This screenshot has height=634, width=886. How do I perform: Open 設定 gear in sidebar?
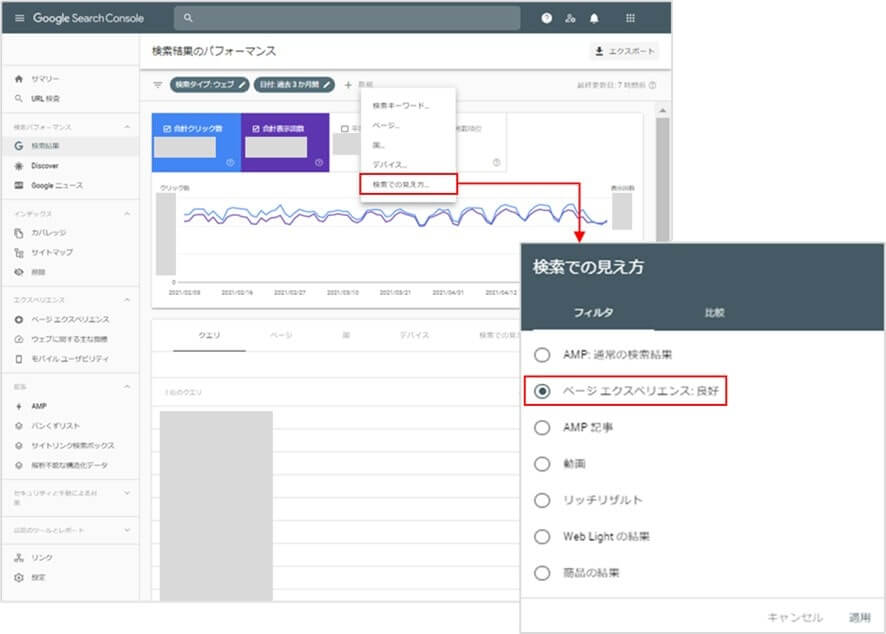(x=19, y=578)
